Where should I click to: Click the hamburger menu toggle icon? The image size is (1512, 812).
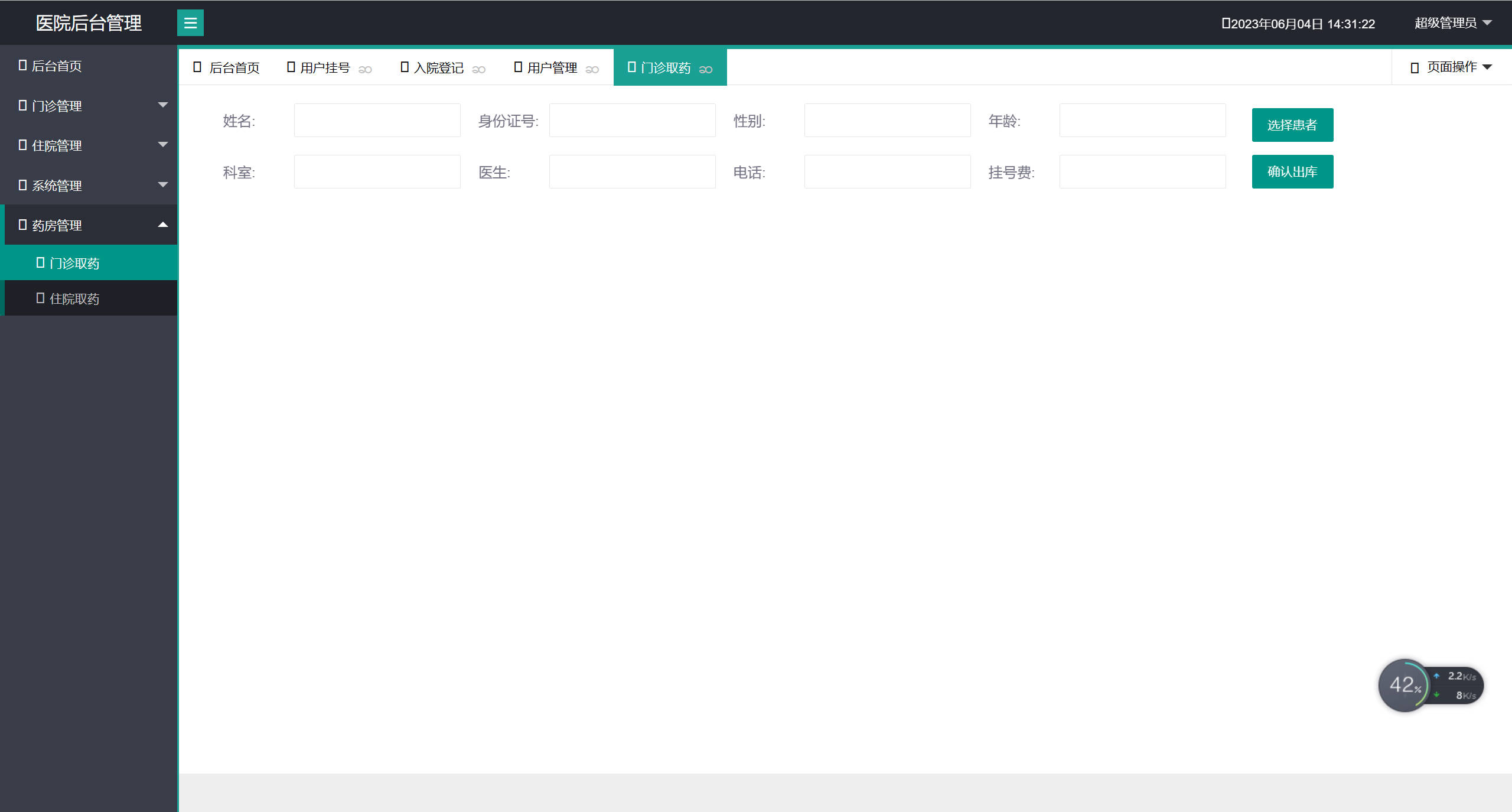190,23
